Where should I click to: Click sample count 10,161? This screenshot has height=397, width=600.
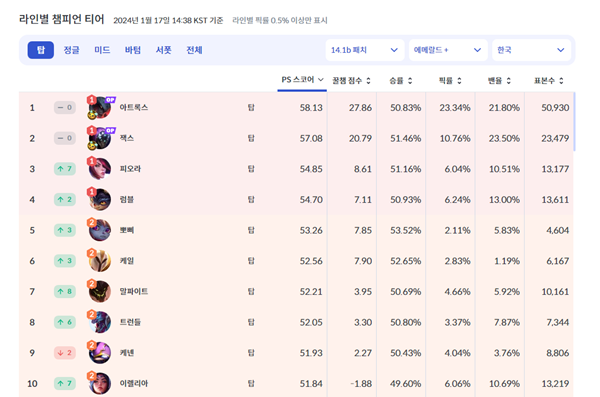pyautogui.click(x=555, y=291)
